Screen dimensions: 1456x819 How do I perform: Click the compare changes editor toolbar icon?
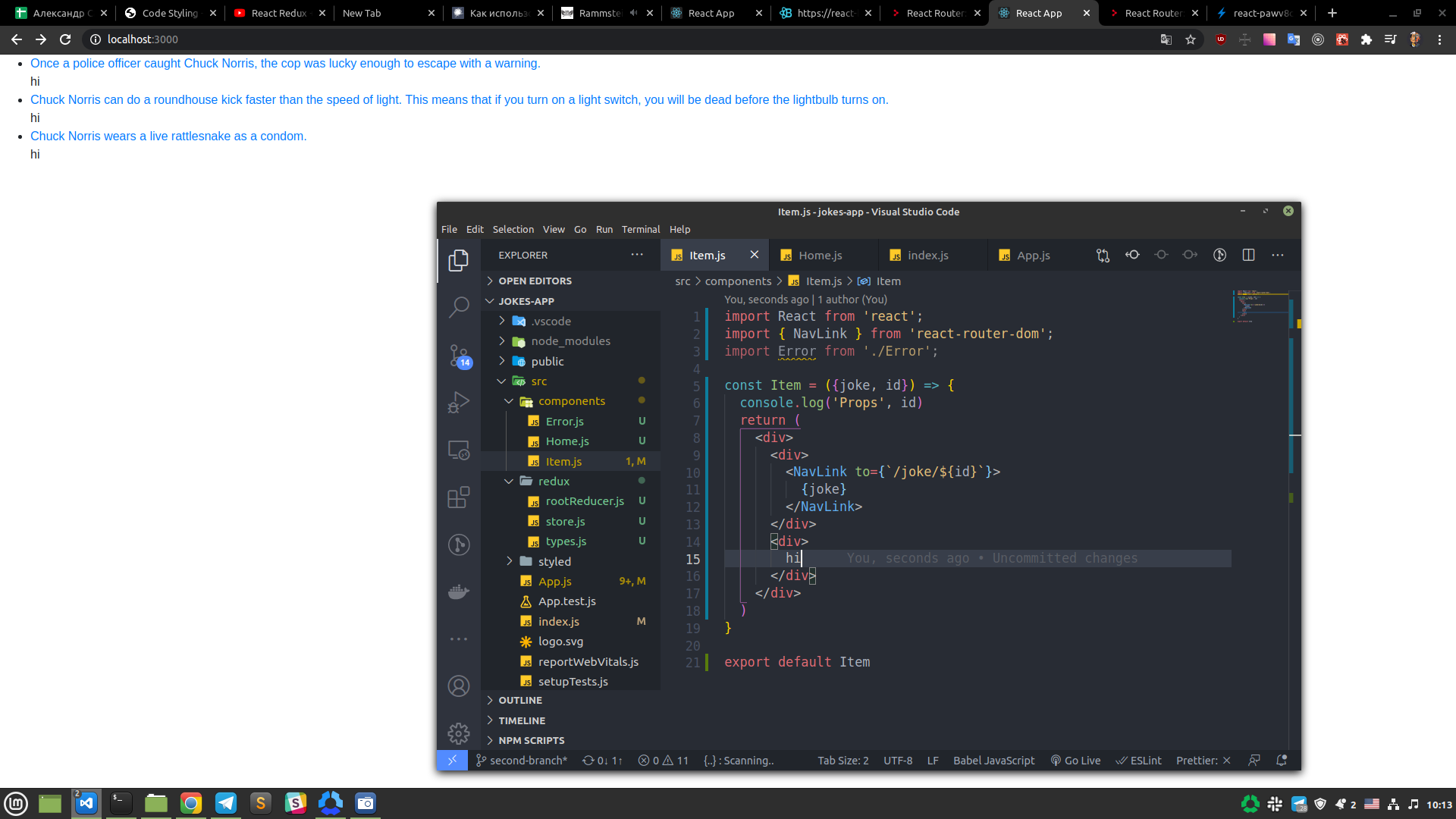[x=1103, y=256]
